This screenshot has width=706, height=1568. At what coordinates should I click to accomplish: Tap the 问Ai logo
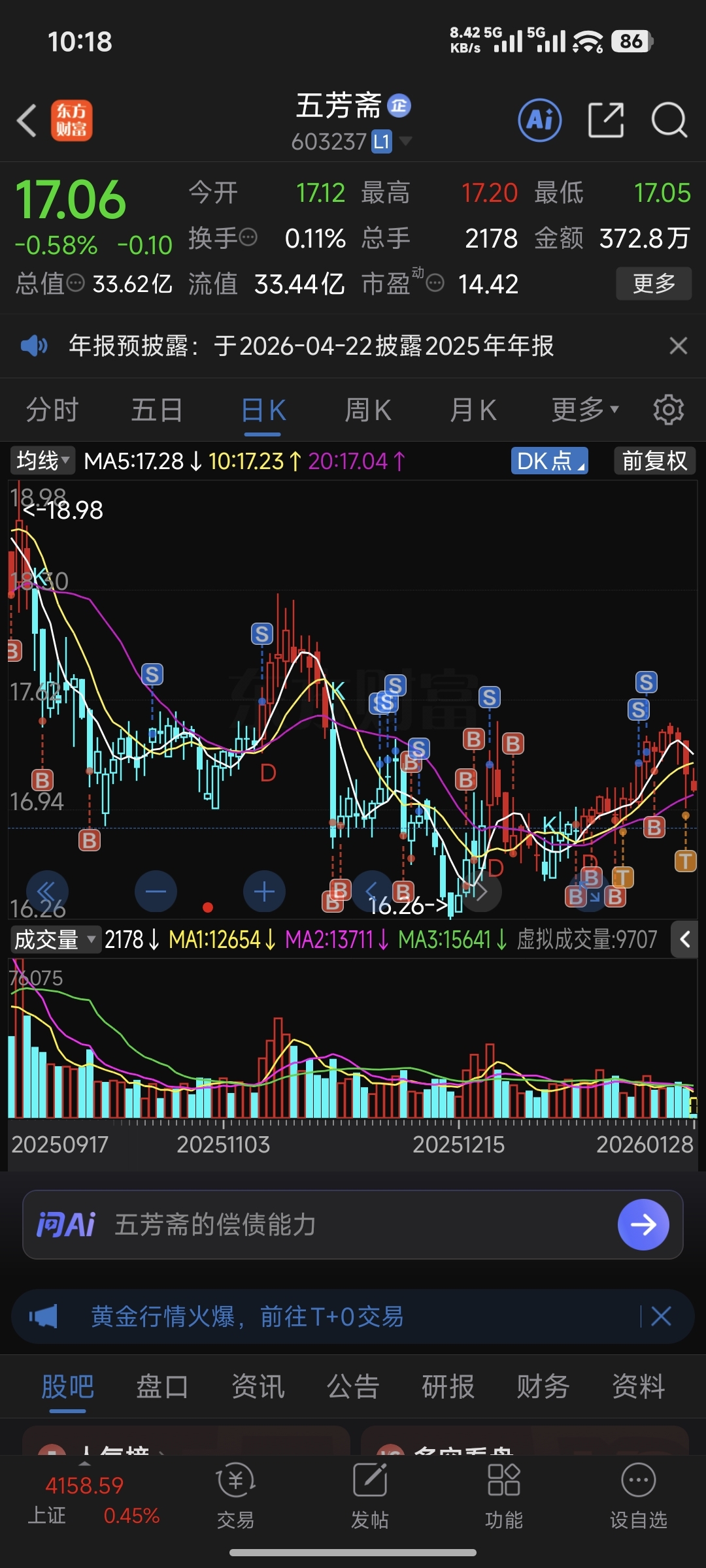pyautogui.click(x=65, y=1224)
